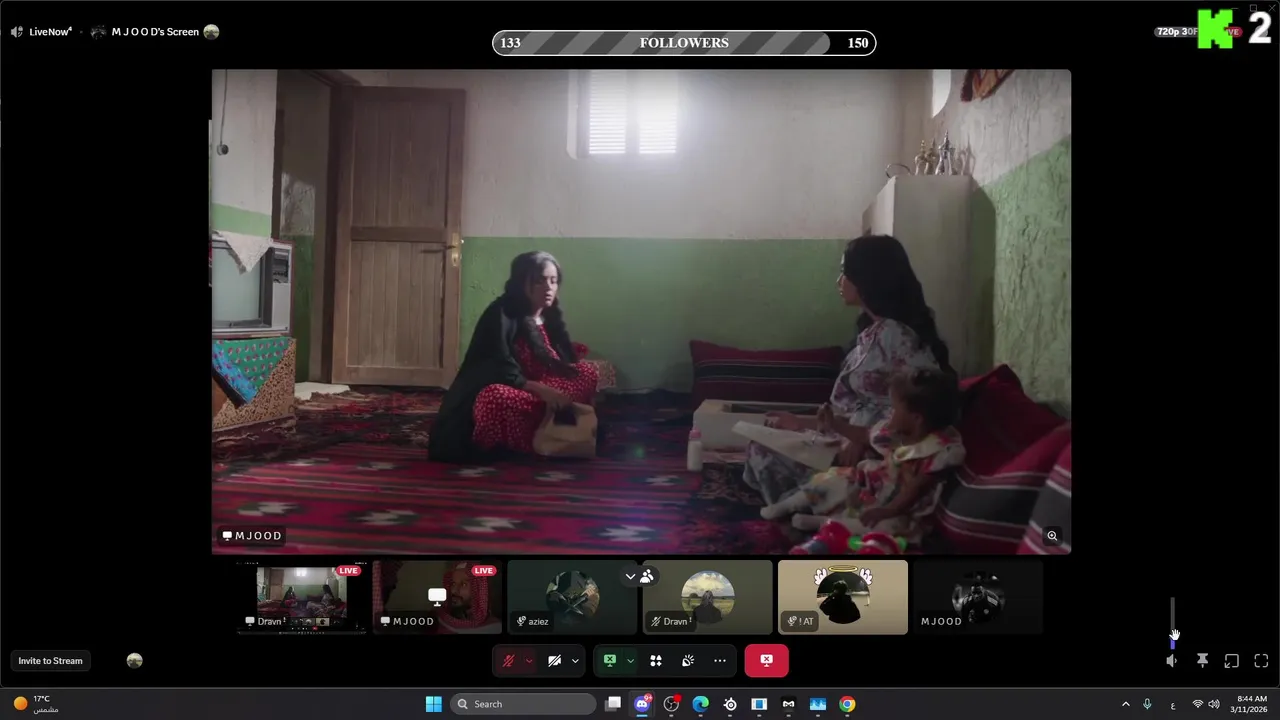Unmute the microphone in the call controls
The width and height of the screenshot is (1280, 720).
508,661
